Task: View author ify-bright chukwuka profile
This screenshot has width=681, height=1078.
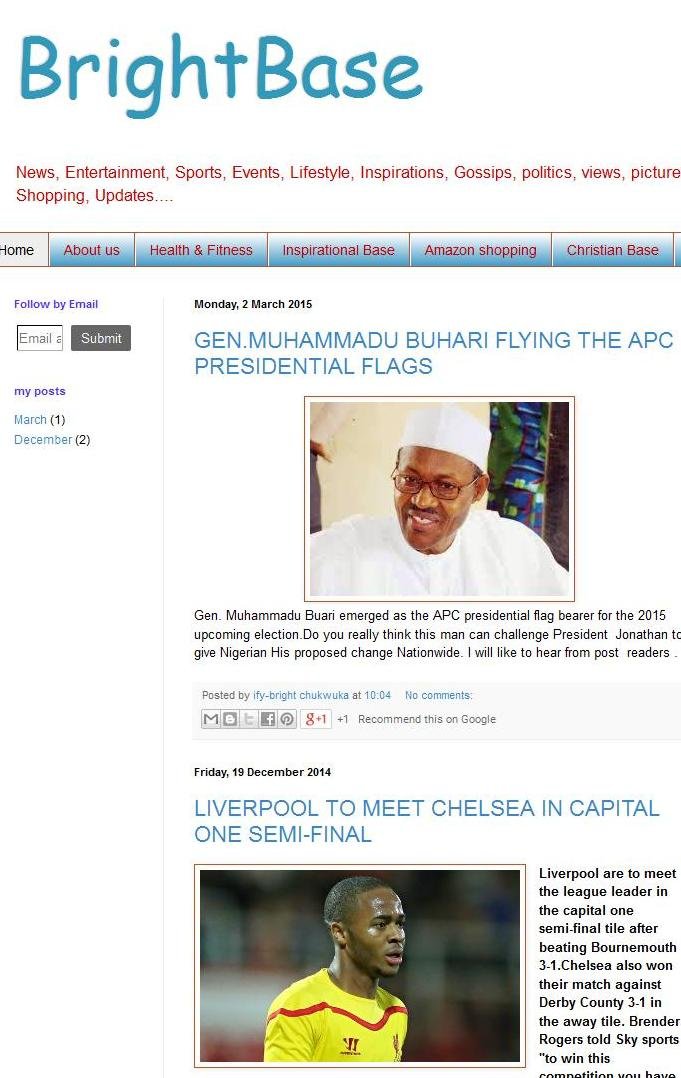Action: (x=301, y=695)
